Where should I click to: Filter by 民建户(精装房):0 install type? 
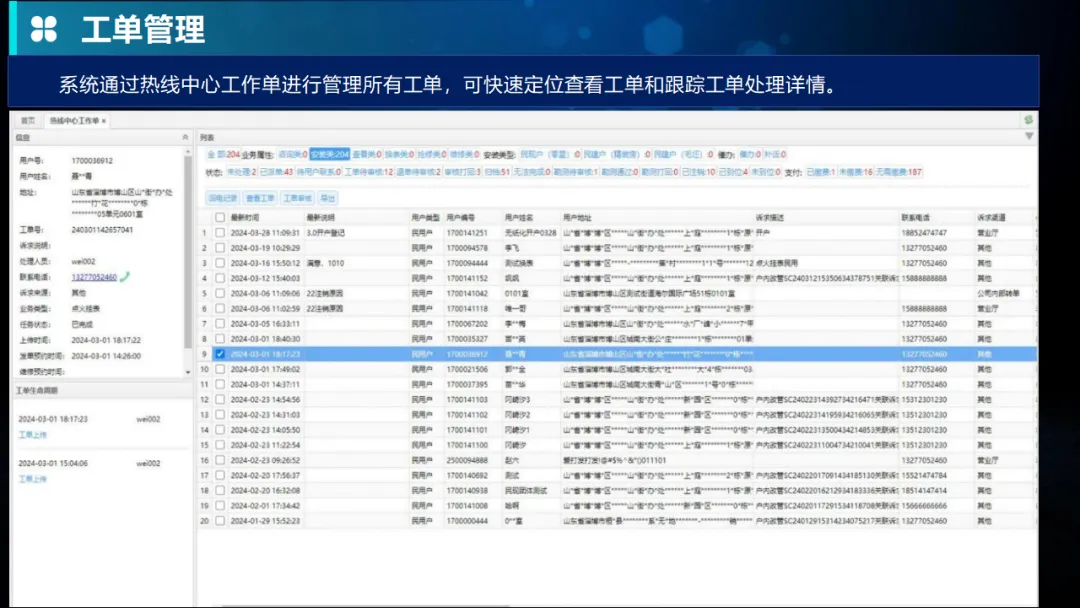(617, 154)
